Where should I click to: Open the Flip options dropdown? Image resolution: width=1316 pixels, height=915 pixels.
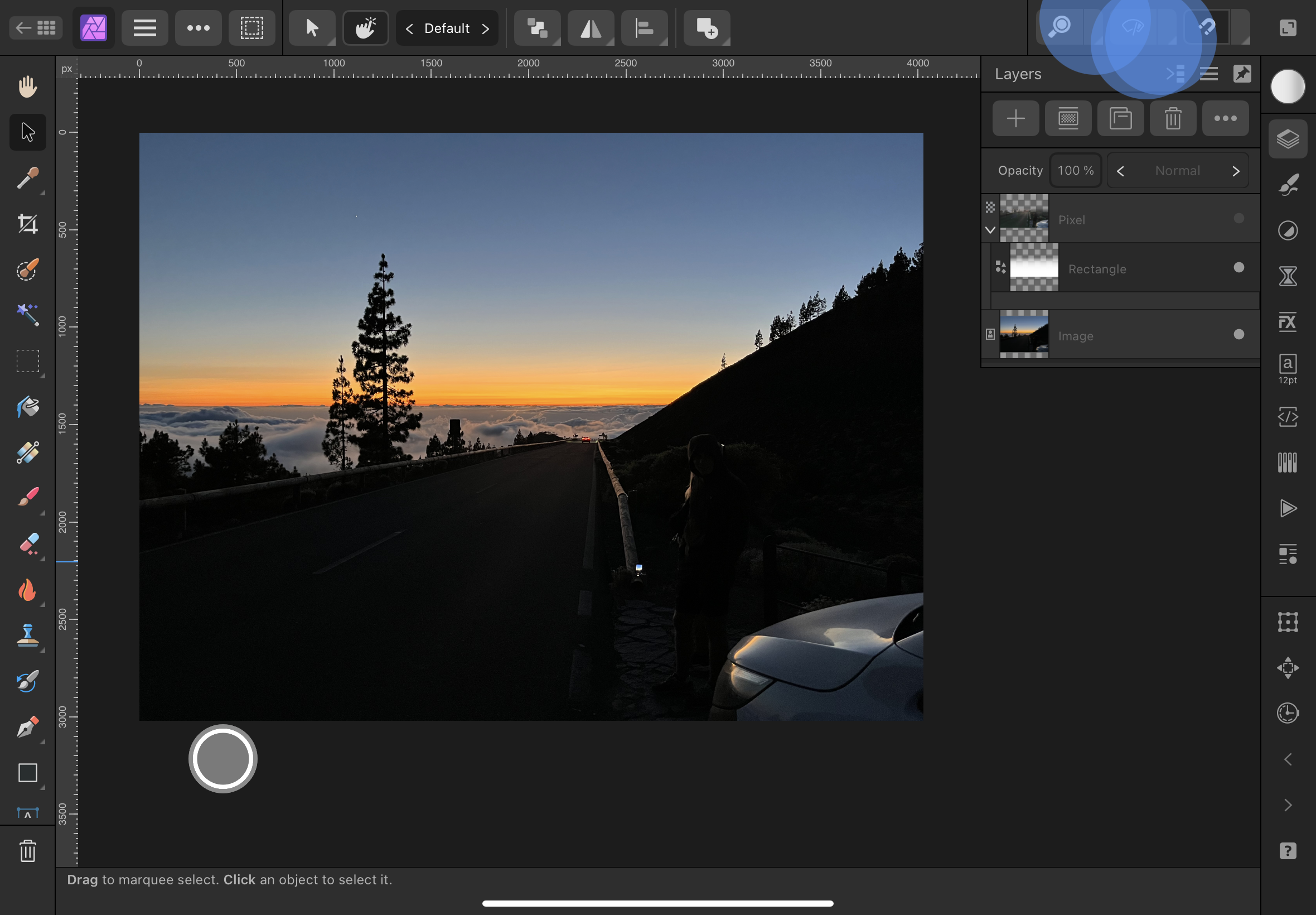591,27
